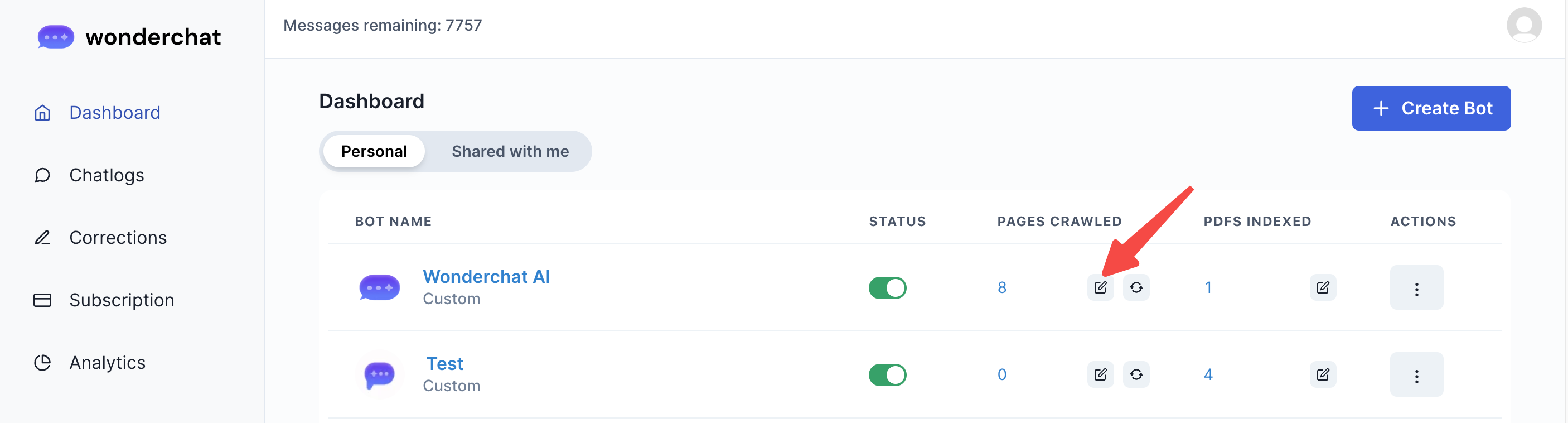
Task: Switch to Shared with me tab
Action: (510, 151)
